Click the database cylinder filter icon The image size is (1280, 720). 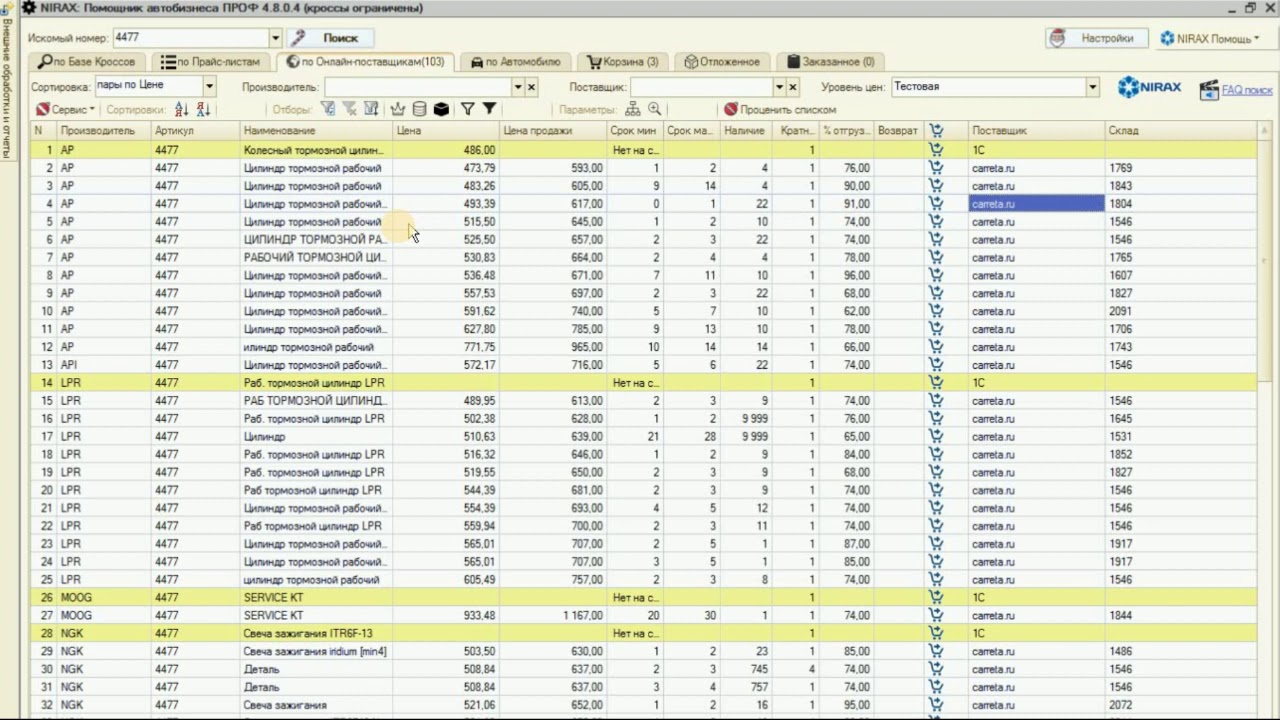point(419,109)
